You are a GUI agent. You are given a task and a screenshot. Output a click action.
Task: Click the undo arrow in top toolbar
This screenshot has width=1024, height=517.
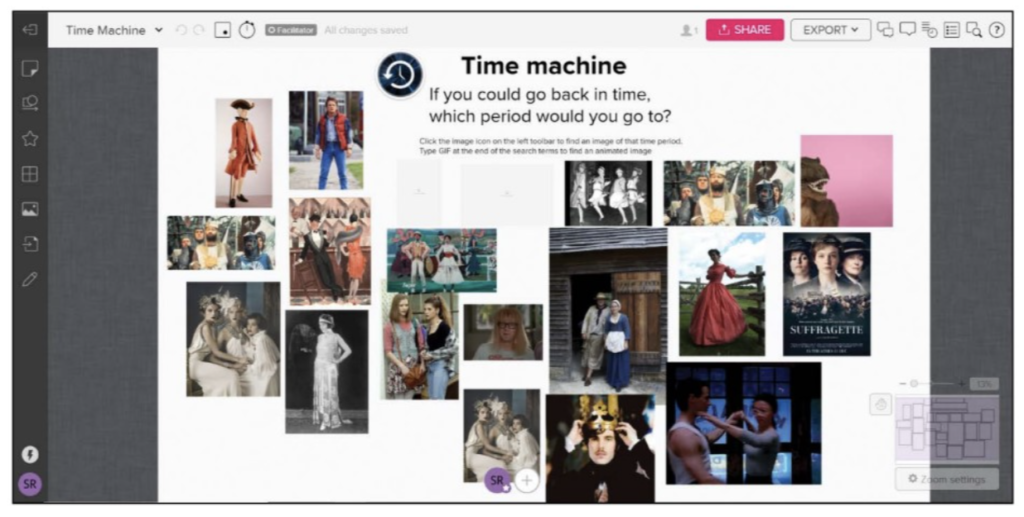click(x=182, y=30)
